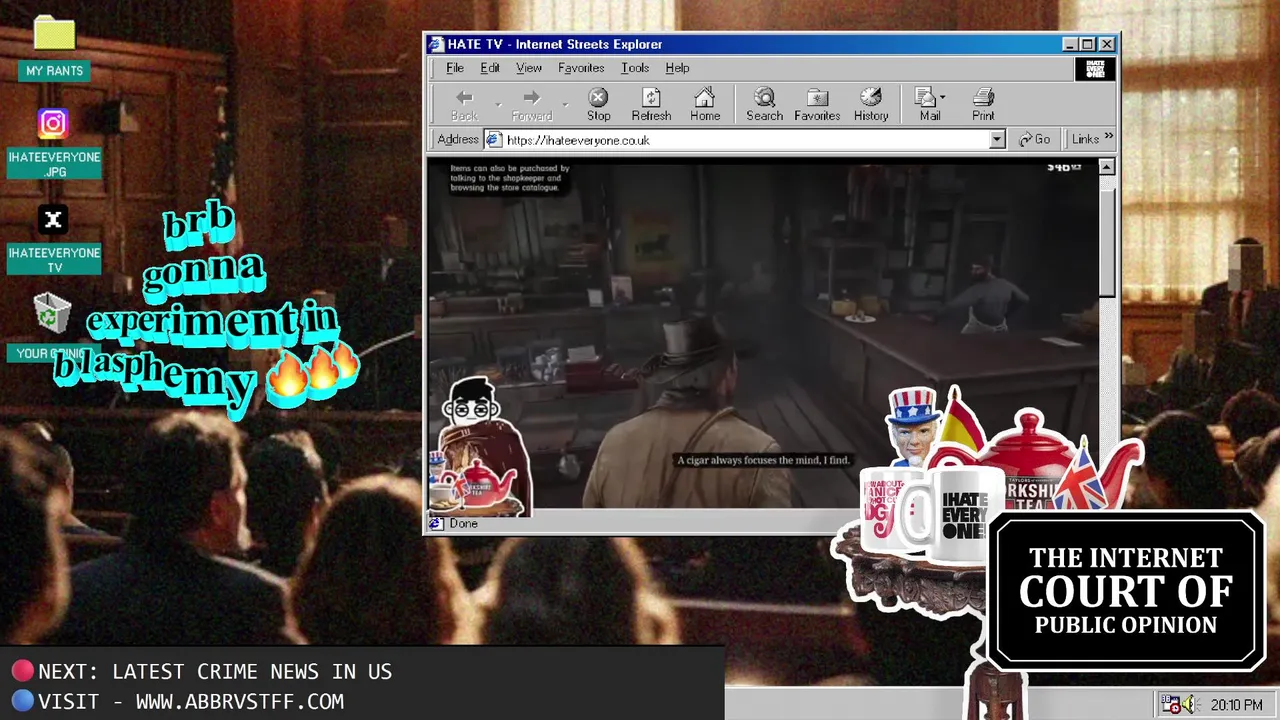Image resolution: width=1280 pixels, height=720 pixels.
Task: Open the Edit menu
Action: [x=490, y=68]
